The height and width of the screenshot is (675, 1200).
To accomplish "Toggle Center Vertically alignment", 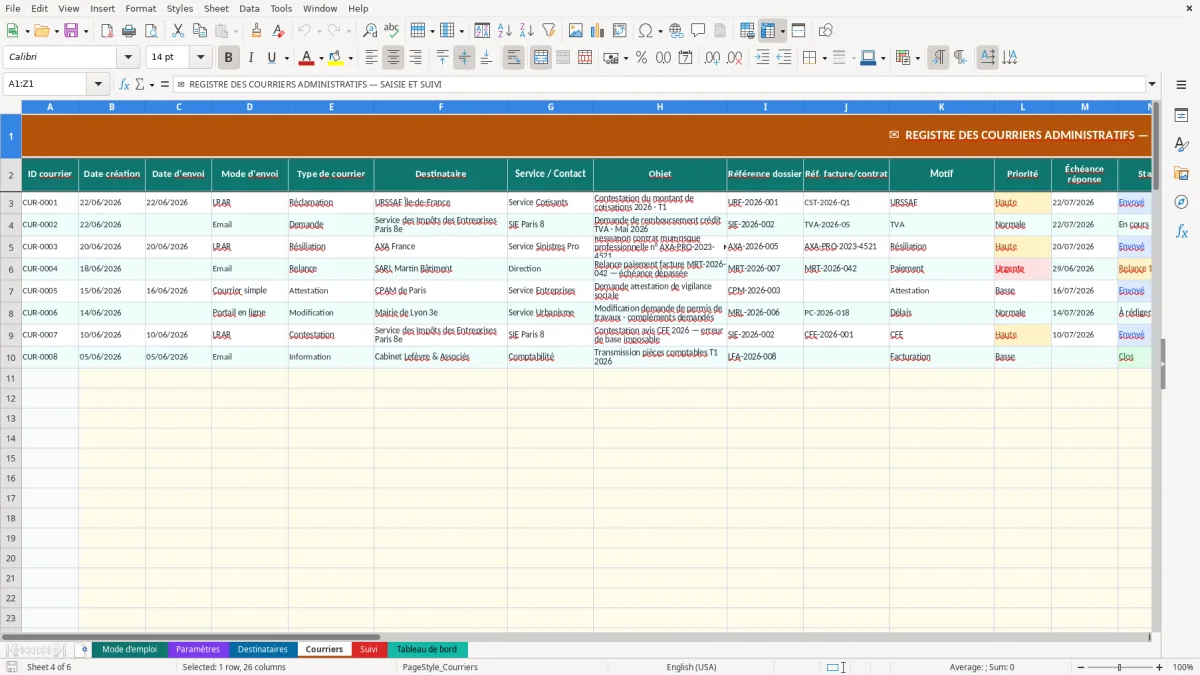I will pos(464,58).
